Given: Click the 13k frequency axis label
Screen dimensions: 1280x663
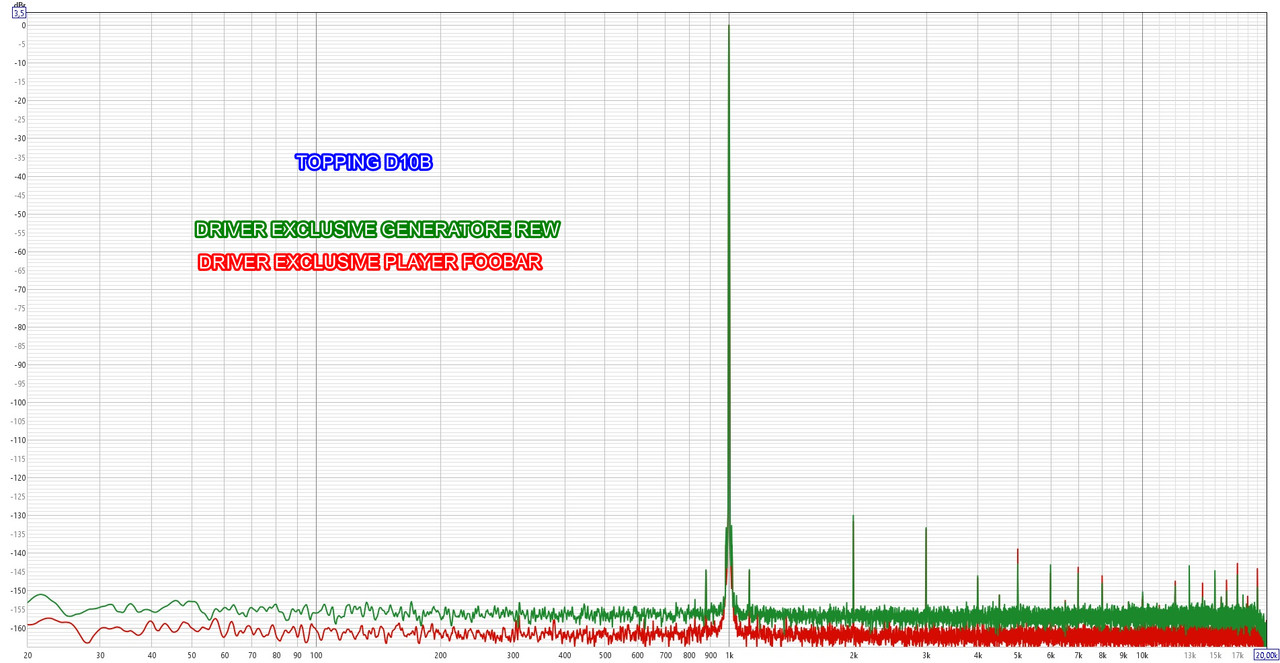Looking at the screenshot, I should pos(1189,655).
